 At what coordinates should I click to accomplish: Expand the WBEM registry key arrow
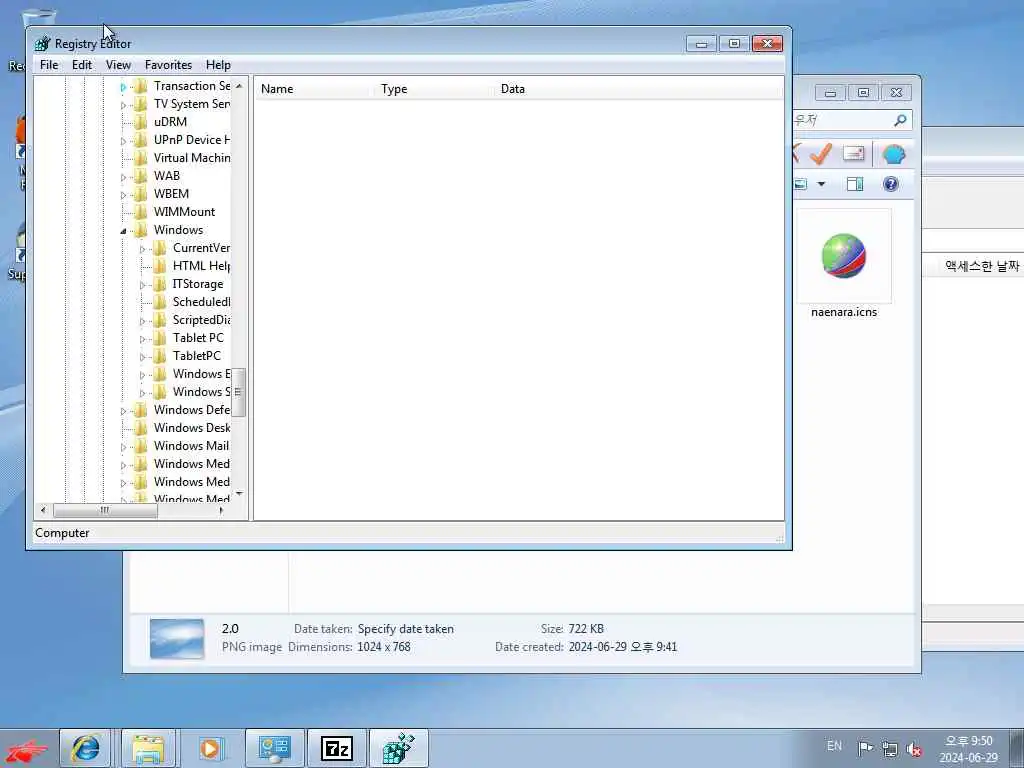pos(123,195)
